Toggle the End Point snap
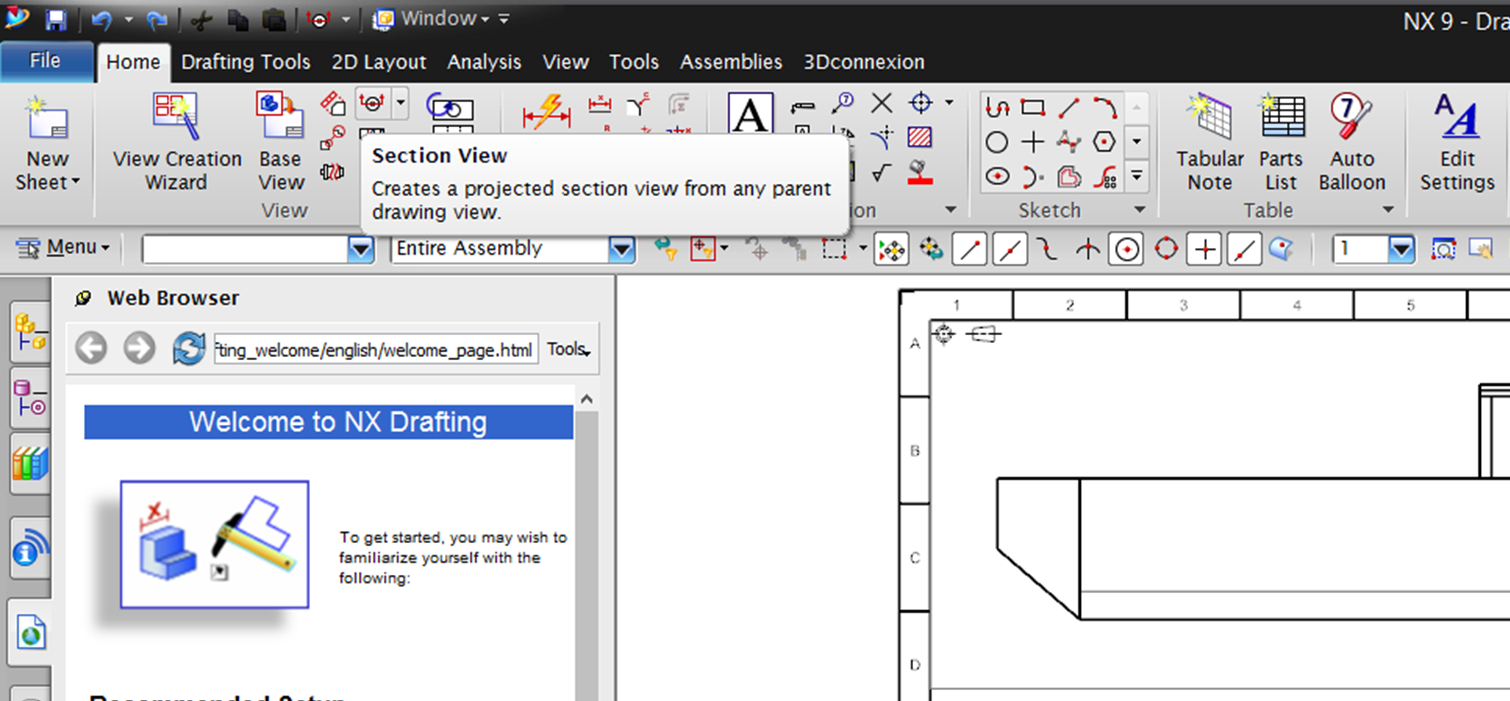 point(969,249)
